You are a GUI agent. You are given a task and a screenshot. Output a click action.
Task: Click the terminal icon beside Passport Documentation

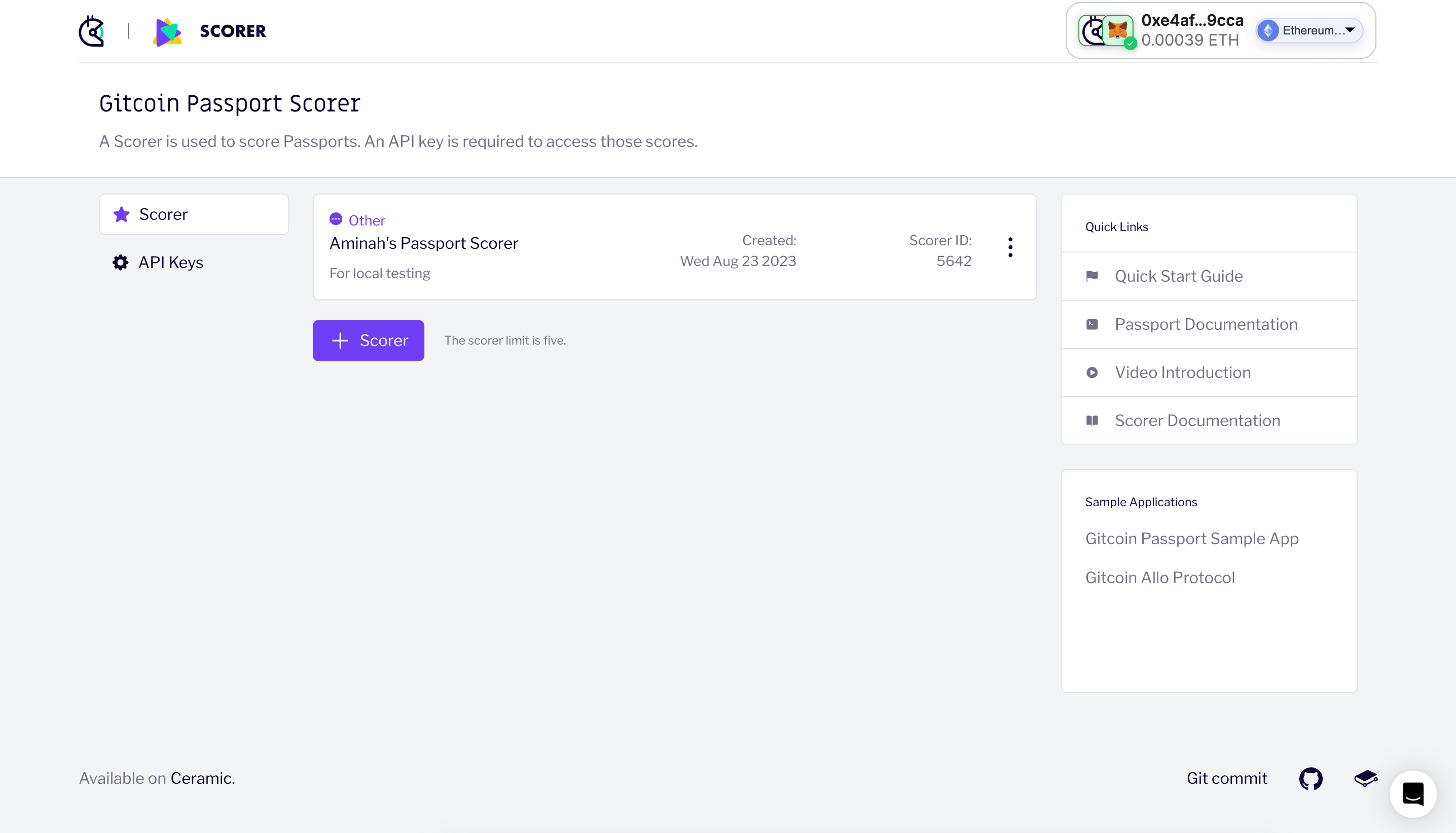[x=1092, y=324]
